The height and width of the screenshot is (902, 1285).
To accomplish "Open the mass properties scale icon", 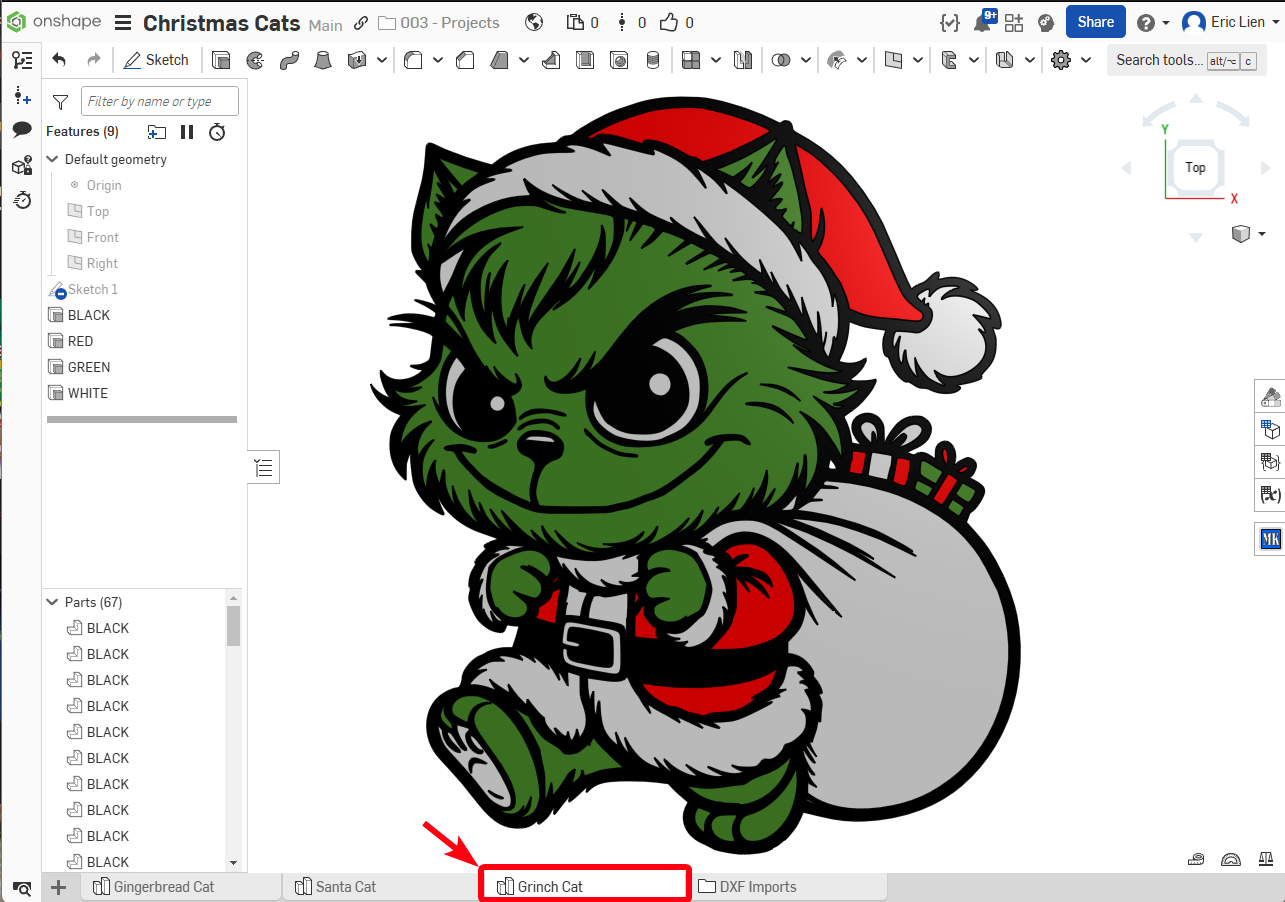I will pos(1266,858).
